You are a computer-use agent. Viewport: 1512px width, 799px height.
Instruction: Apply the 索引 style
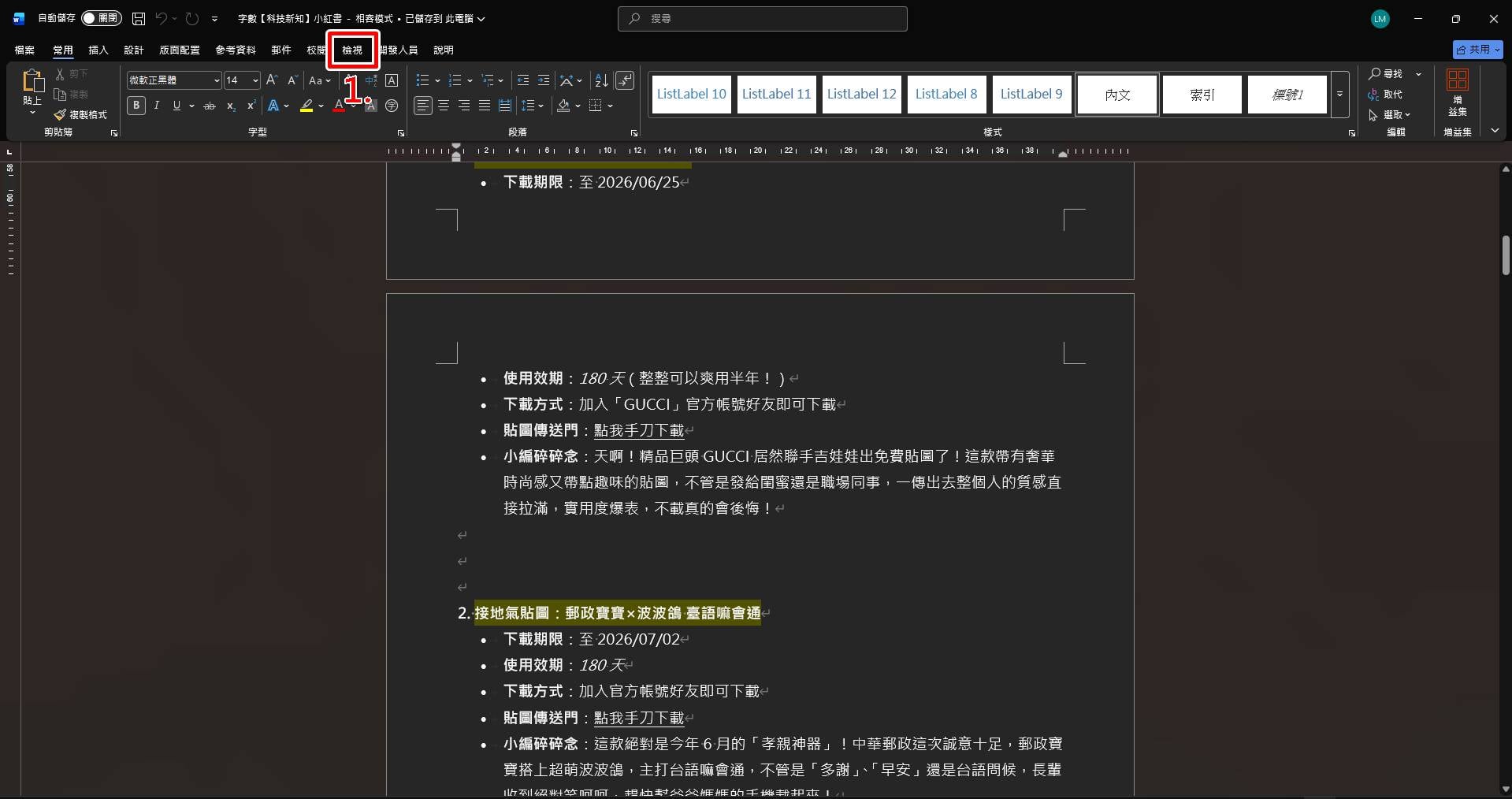tap(1202, 95)
